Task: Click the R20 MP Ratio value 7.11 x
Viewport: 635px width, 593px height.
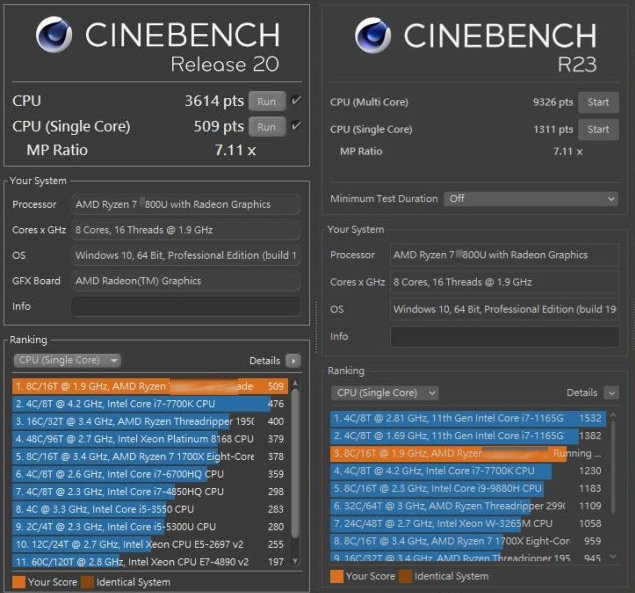Action: (235, 150)
